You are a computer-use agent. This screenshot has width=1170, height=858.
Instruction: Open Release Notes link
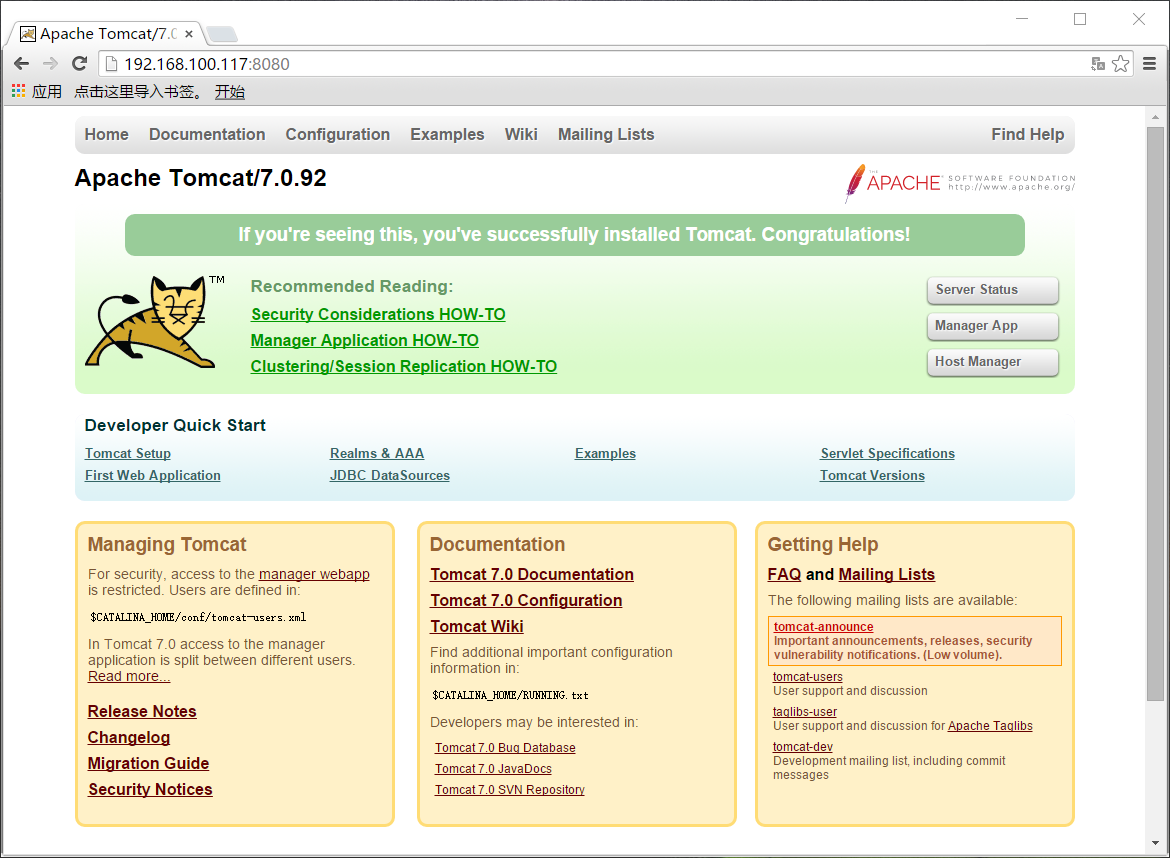[142, 712]
